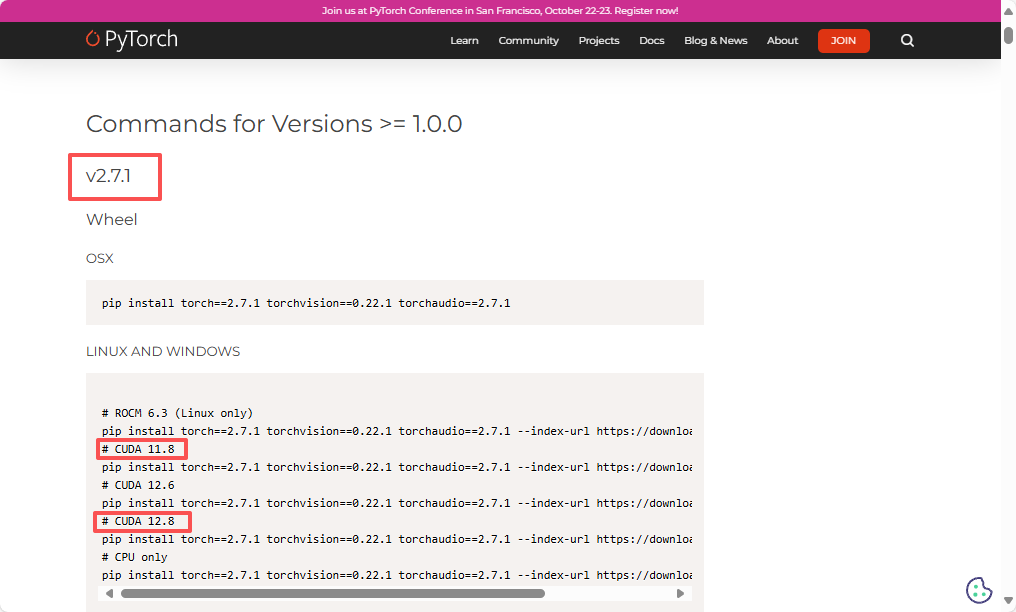Image resolution: width=1016 pixels, height=612 pixels.
Task: Click the JOIN icon button in the navbar
Action: (x=843, y=41)
